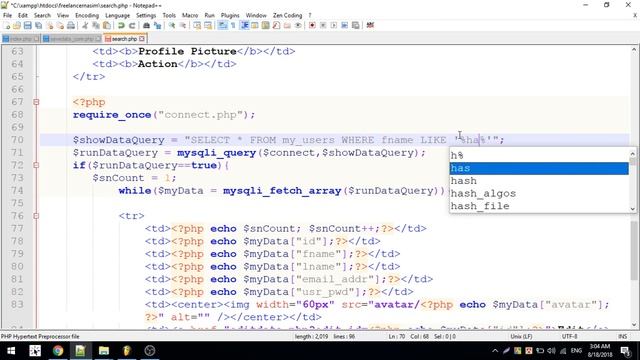Open File Explorer from the taskbar

(x=104, y=351)
